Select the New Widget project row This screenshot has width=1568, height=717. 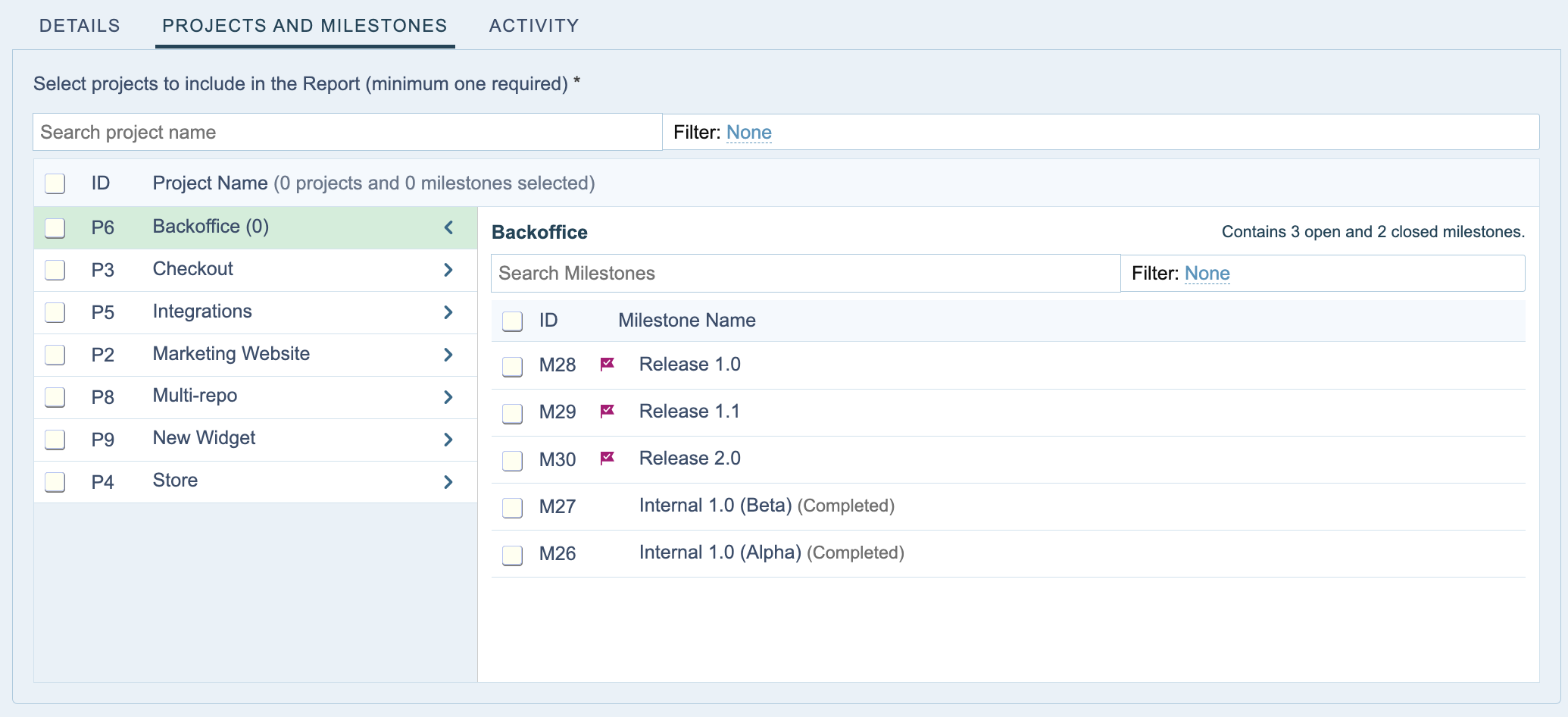205,439
